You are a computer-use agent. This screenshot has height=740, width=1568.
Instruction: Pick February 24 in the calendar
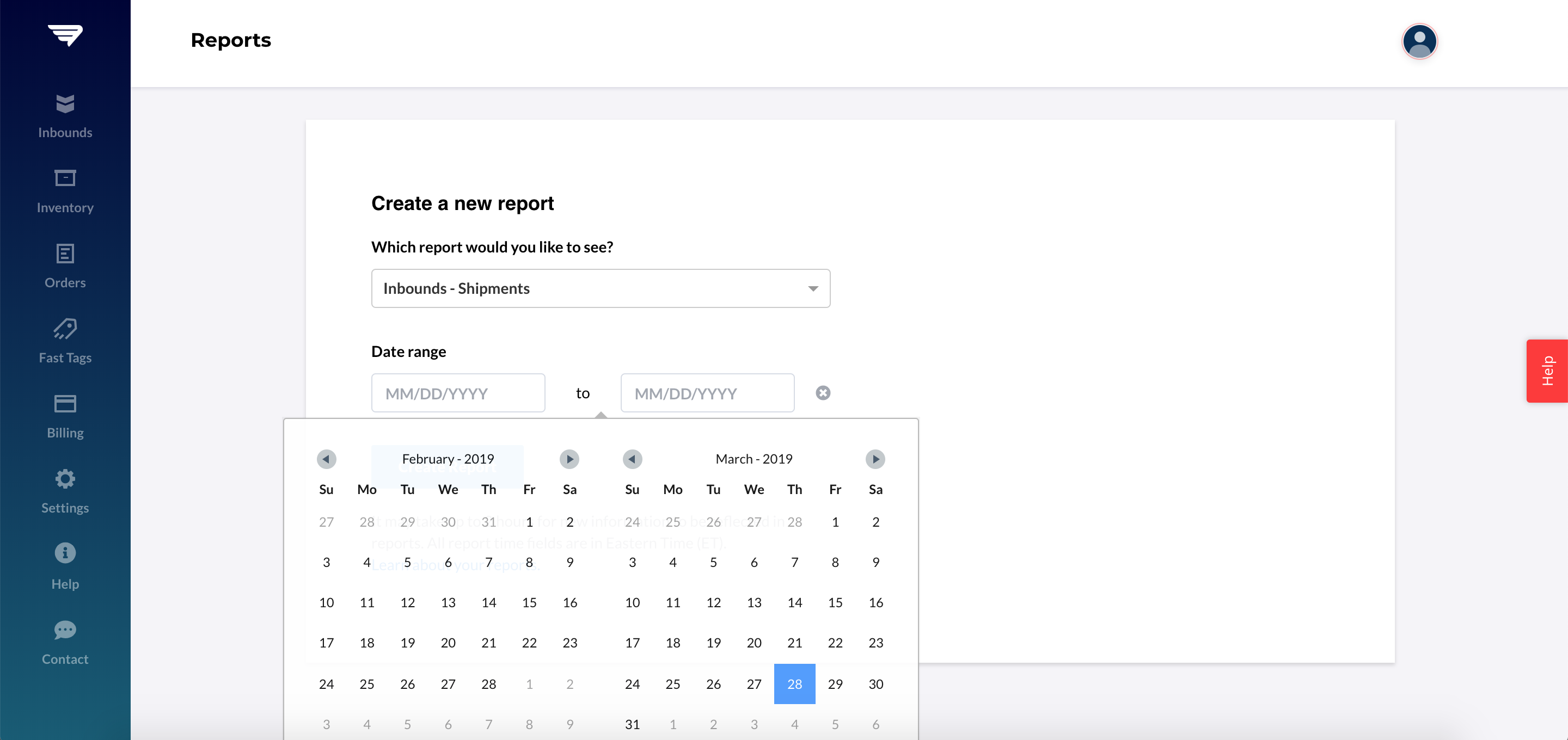coord(326,684)
